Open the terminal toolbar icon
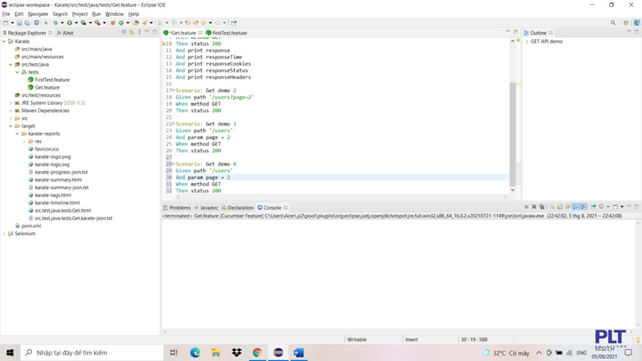 tap(36, 23)
